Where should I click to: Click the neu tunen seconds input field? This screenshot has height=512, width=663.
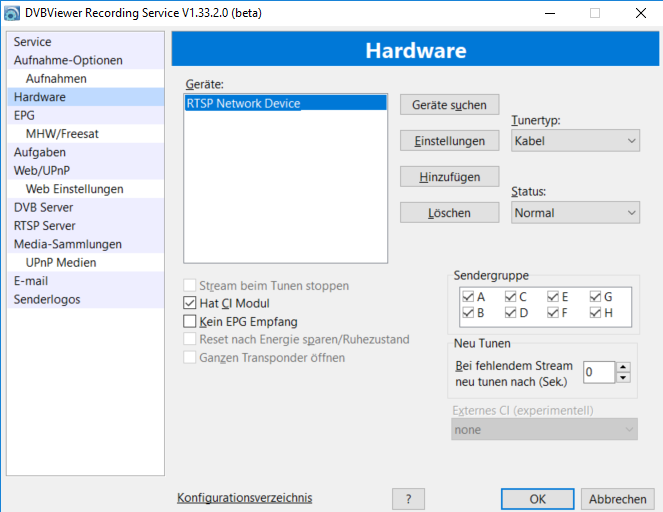[599, 372]
